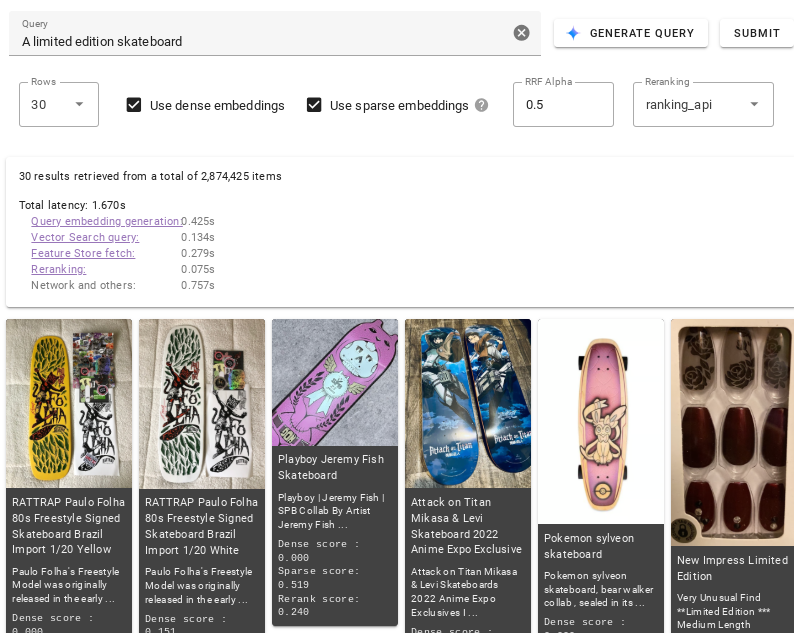Open the Rows dropdown

[x=59, y=104]
